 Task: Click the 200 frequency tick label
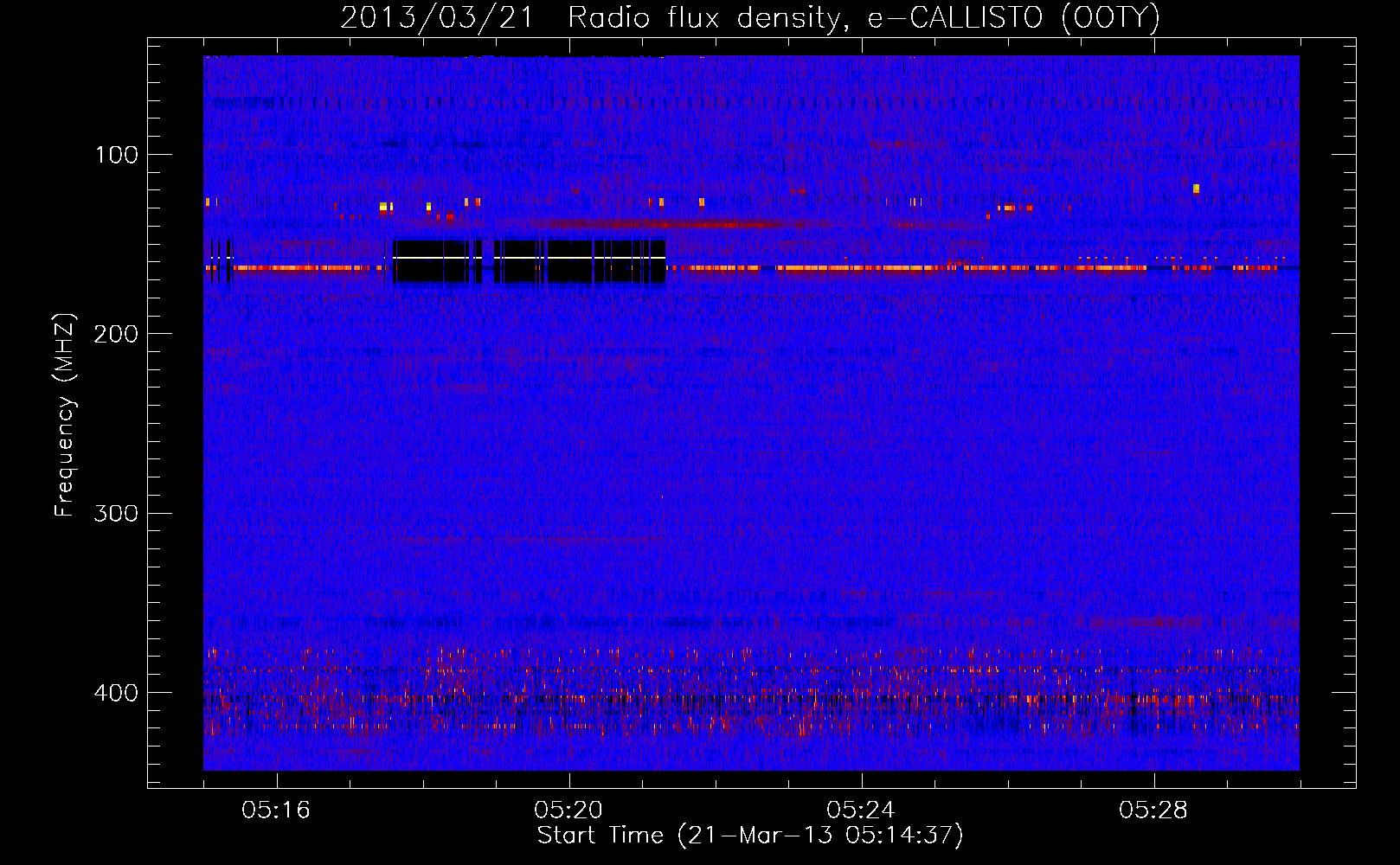116,334
